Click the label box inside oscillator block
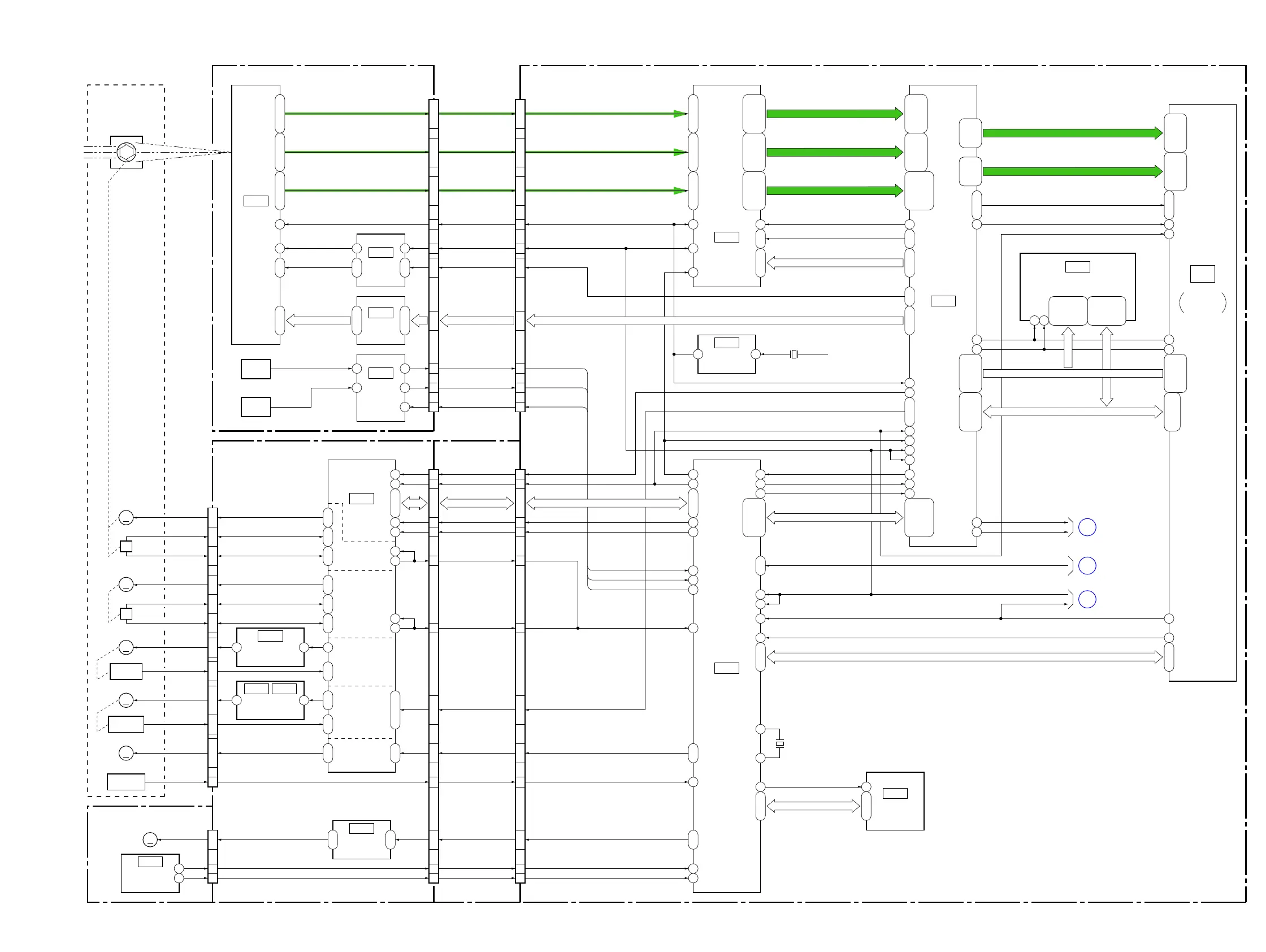 coord(726,343)
